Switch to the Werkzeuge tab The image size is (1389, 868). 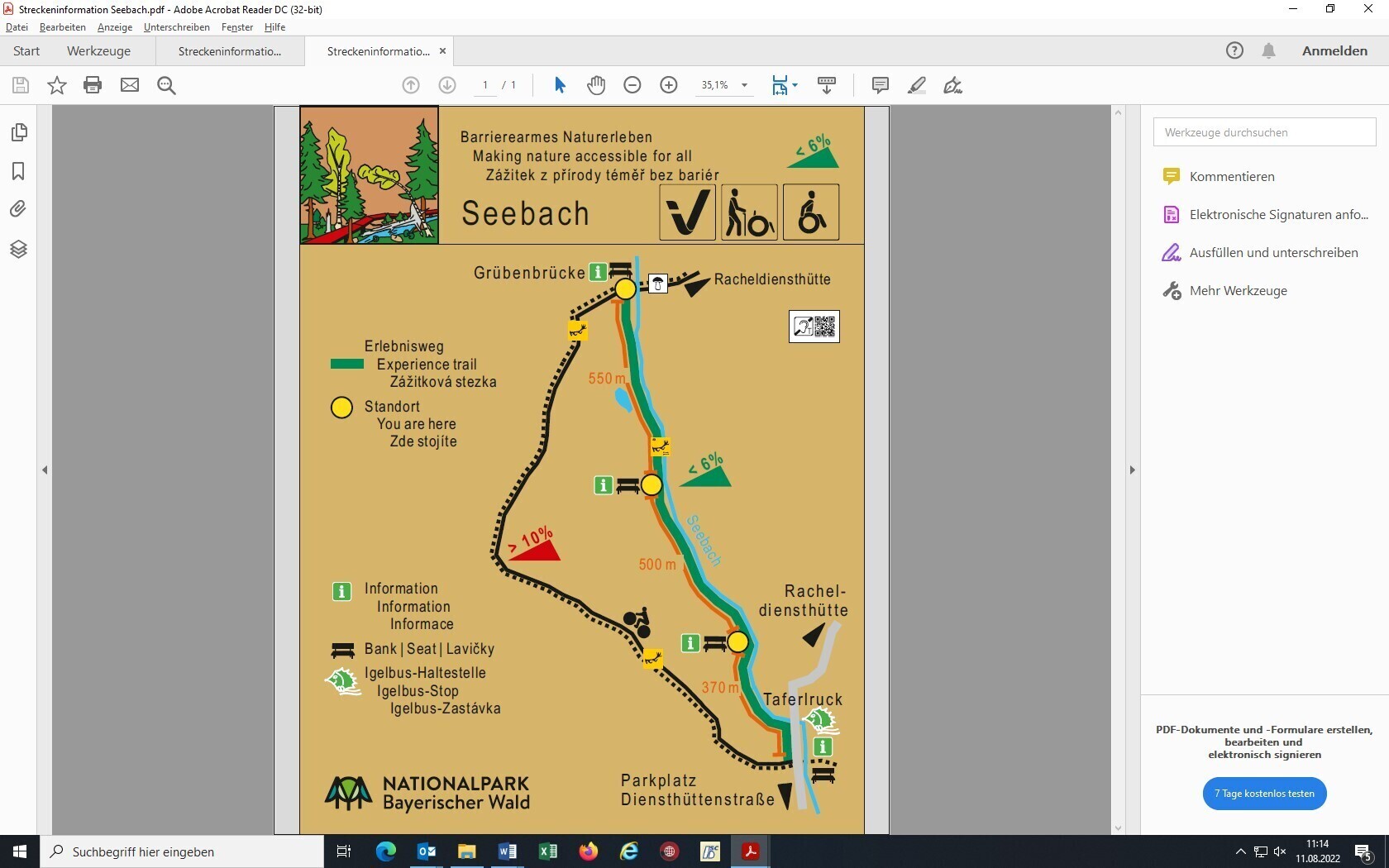(98, 51)
